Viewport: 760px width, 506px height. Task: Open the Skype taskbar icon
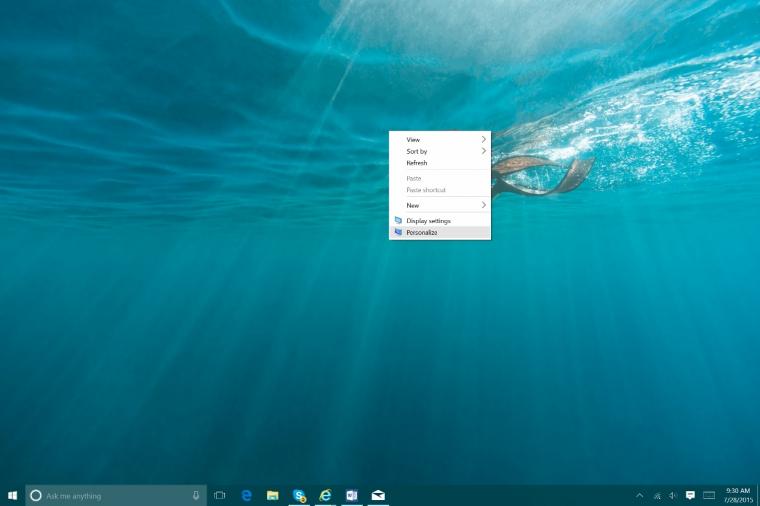tap(299, 495)
